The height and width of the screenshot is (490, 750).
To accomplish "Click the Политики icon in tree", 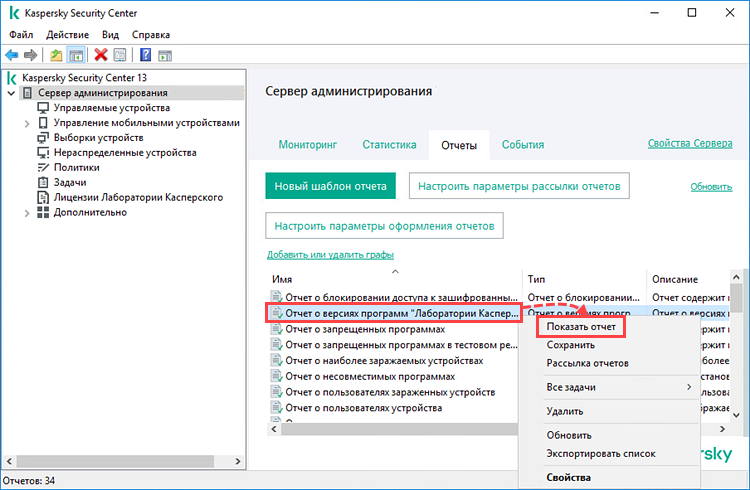I will tap(43, 167).
